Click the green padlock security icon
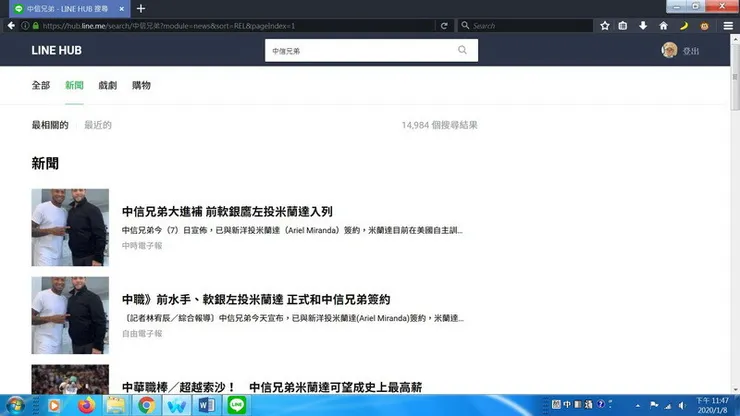The image size is (740, 416). (x=35, y=25)
